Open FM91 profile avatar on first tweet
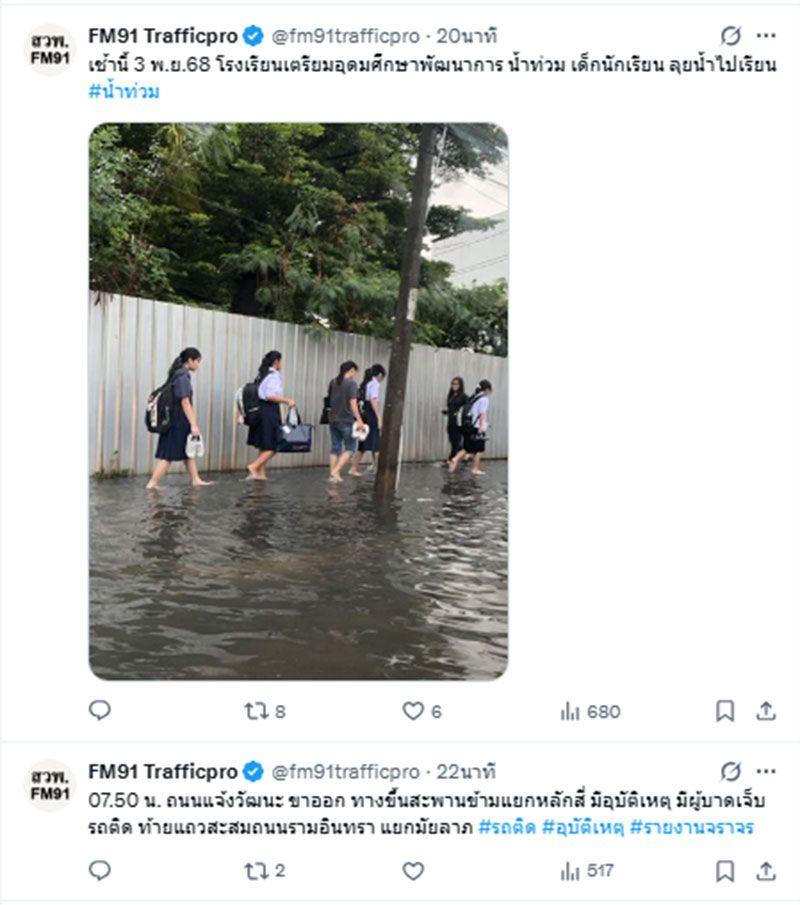The height and width of the screenshot is (905, 800). point(49,50)
